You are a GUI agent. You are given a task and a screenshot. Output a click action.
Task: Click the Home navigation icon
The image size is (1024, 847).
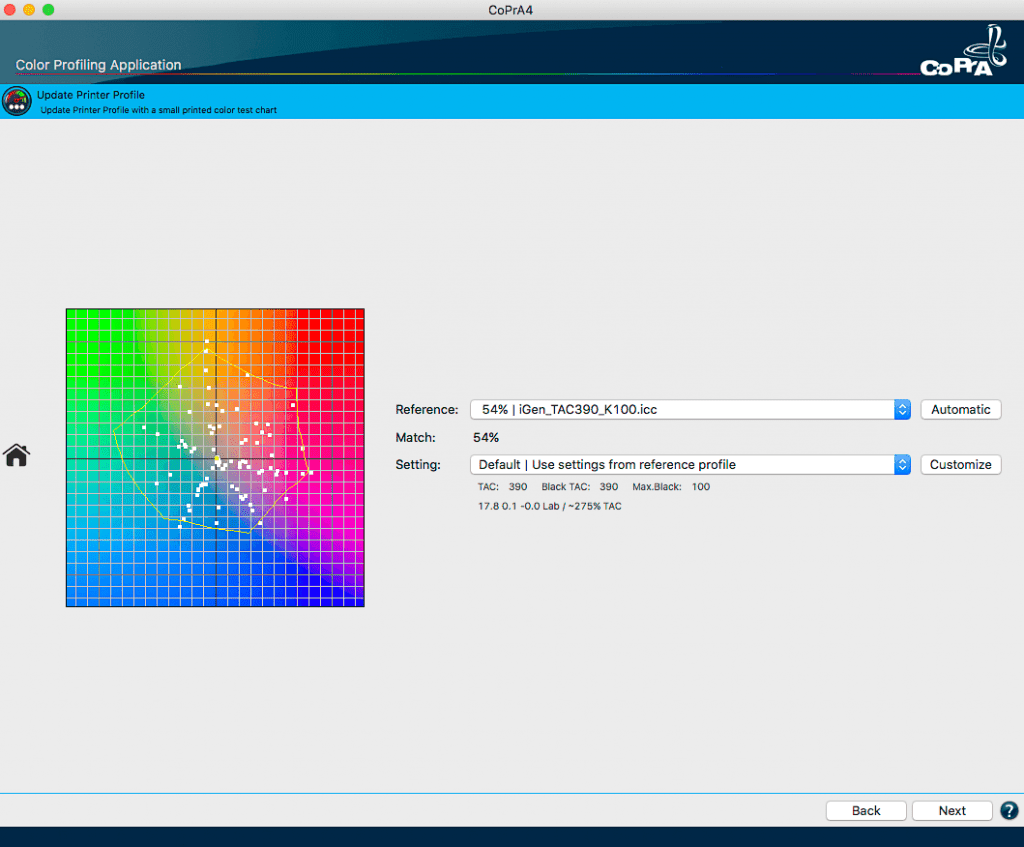16,455
